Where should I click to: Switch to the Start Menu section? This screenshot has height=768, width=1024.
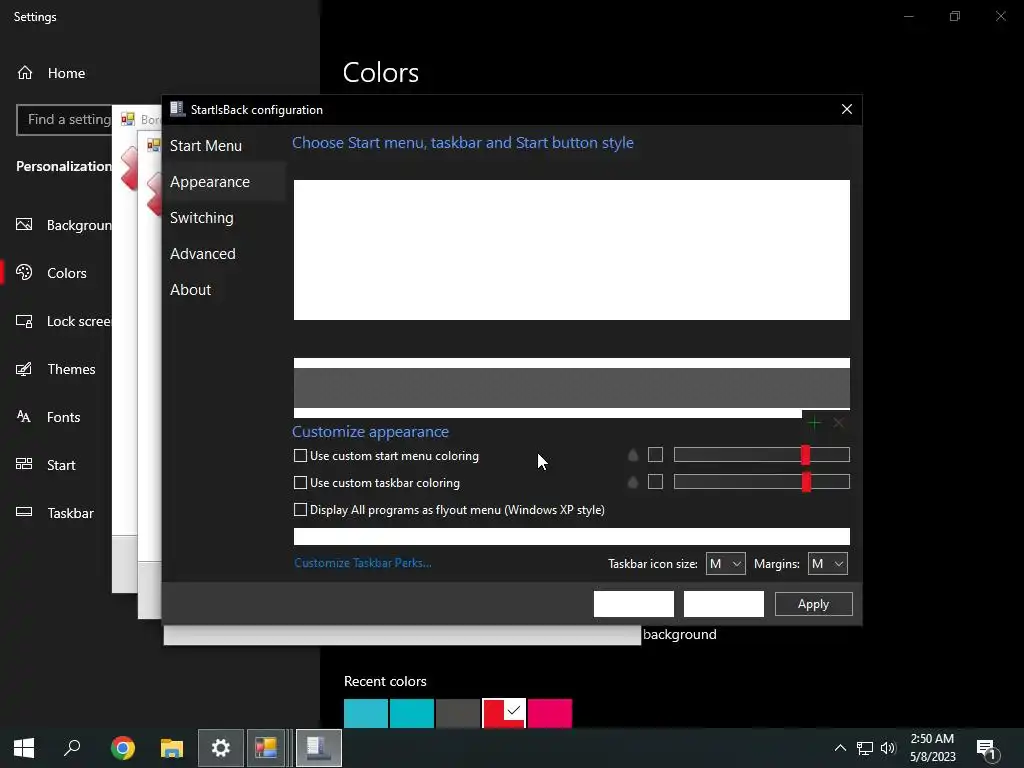point(206,146)
